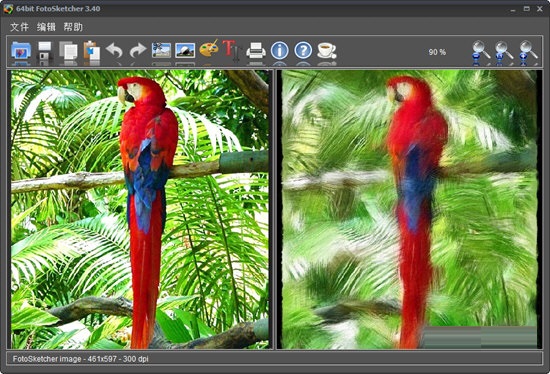This screenshot has width=550, height=374.
Task: Add text with the red T icon
Action: [x=232, y=50]
